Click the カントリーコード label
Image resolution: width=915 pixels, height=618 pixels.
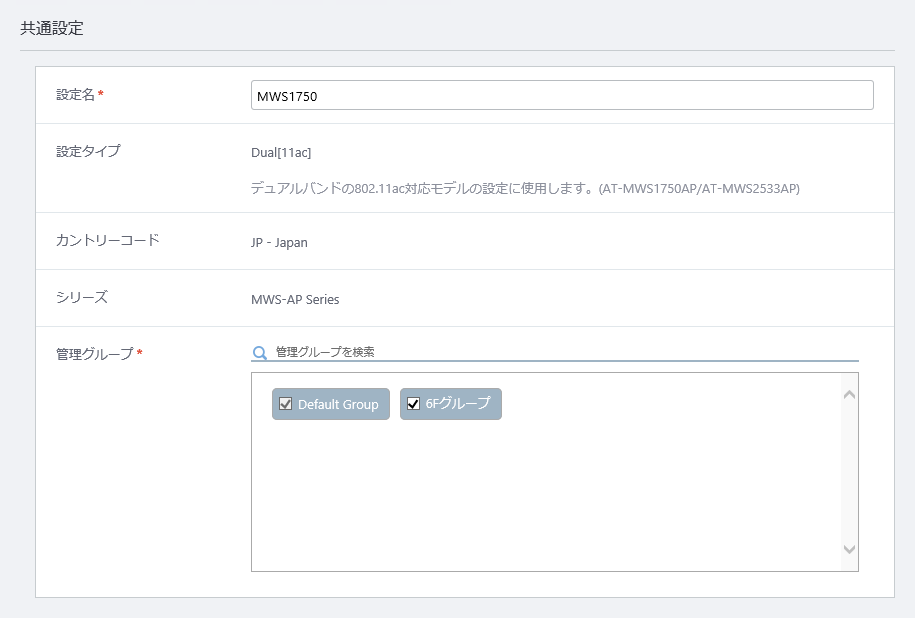(107, 240)
